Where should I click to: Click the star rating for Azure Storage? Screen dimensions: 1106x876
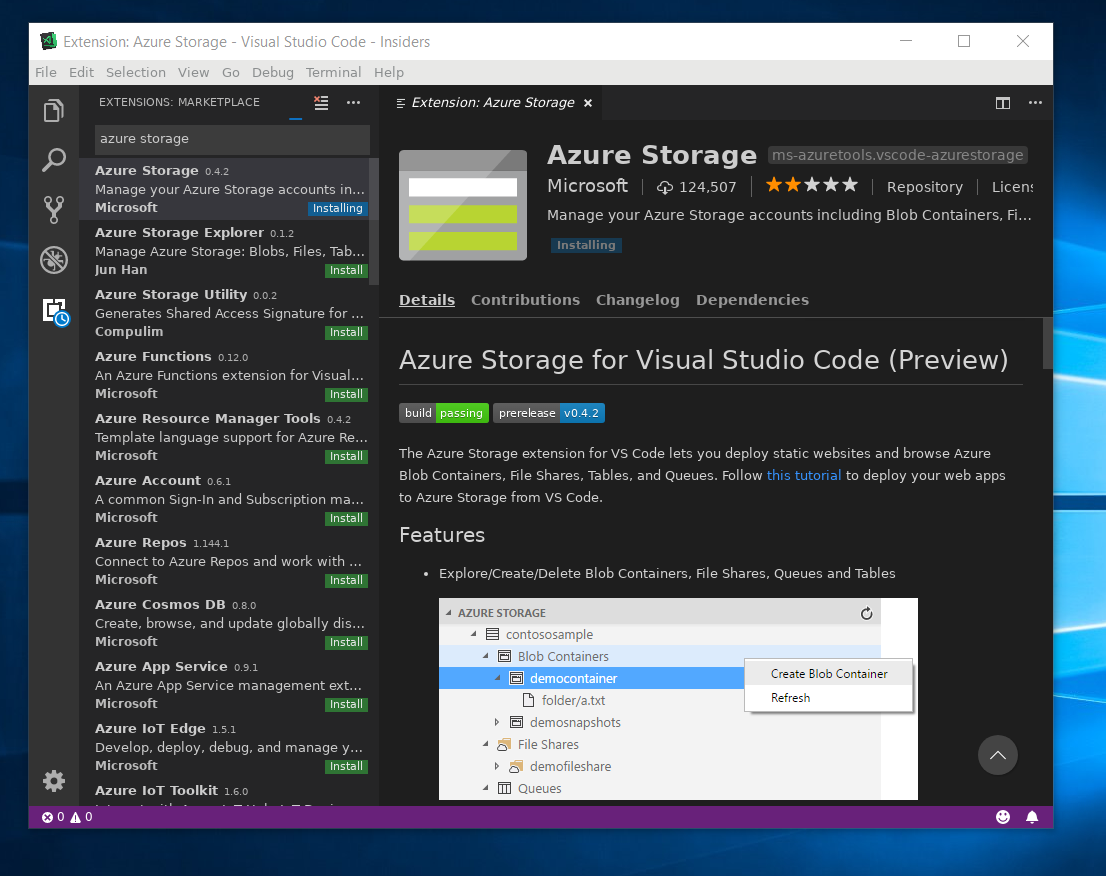(x=811, y=184)
